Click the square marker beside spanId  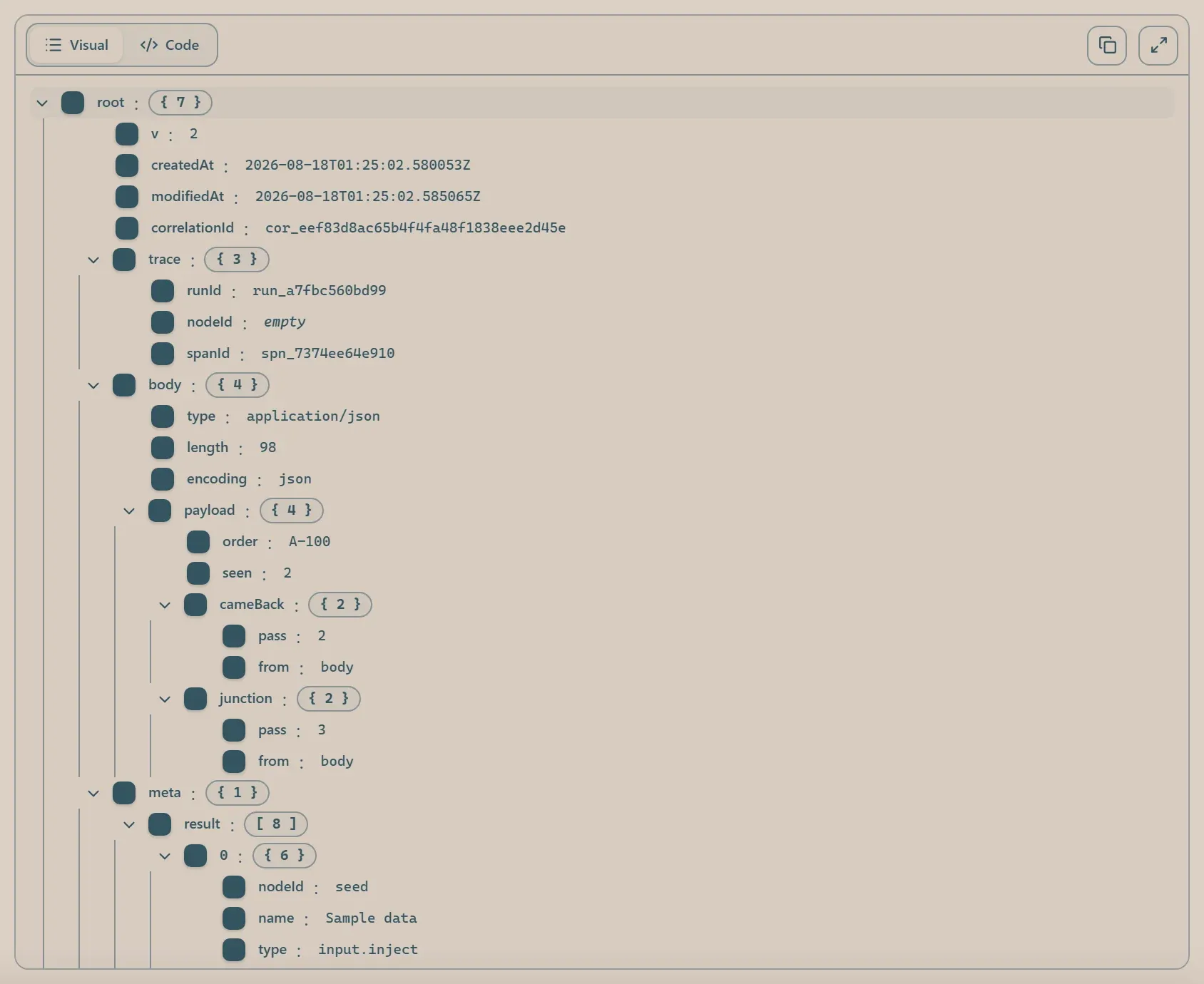[163, 354]
